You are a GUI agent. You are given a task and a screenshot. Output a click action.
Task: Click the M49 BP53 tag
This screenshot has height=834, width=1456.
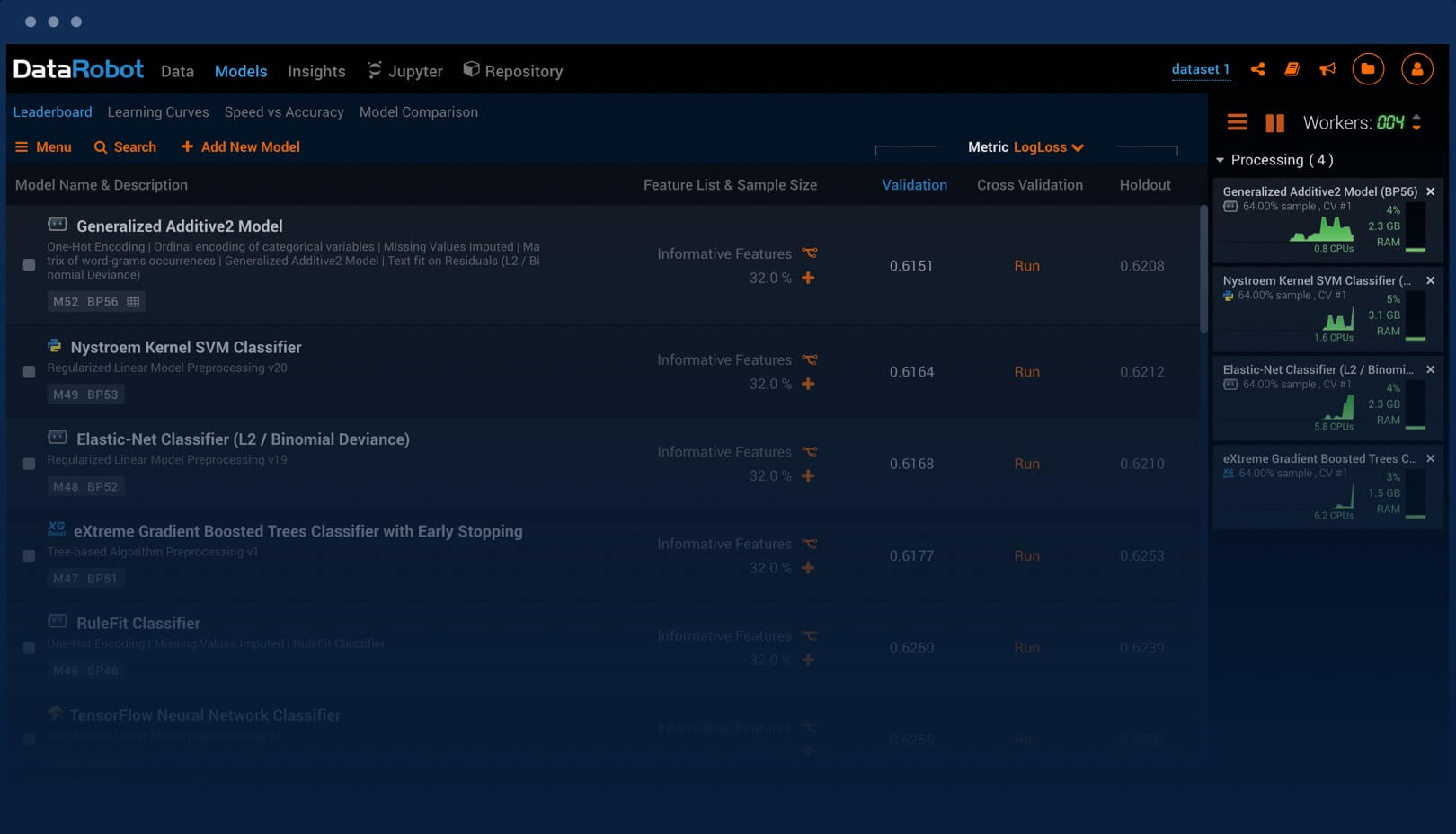(85, 395)
